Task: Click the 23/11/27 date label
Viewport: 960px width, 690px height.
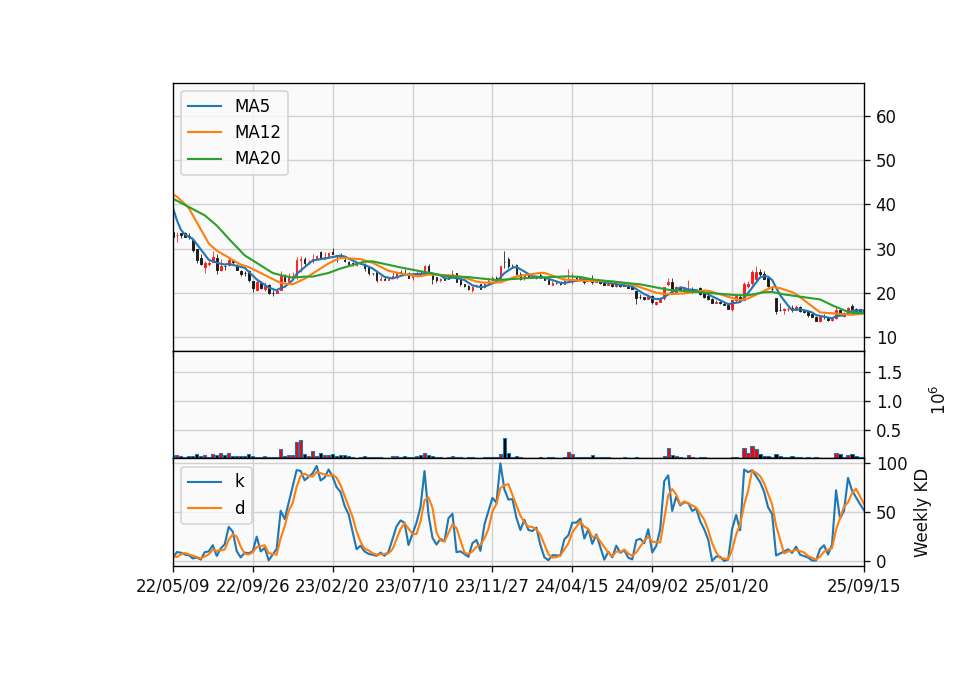Action: coord(492,586)
